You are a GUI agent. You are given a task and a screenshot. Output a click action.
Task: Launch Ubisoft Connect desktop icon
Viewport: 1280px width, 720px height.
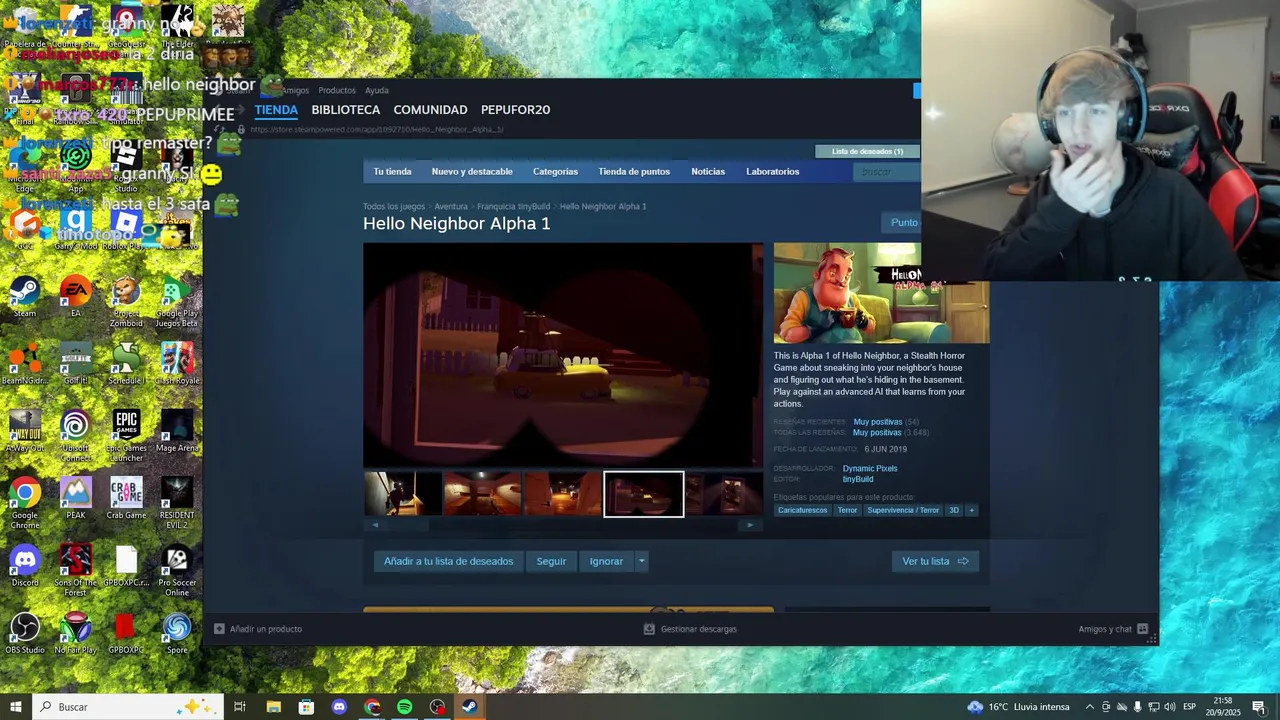[75, 436]
